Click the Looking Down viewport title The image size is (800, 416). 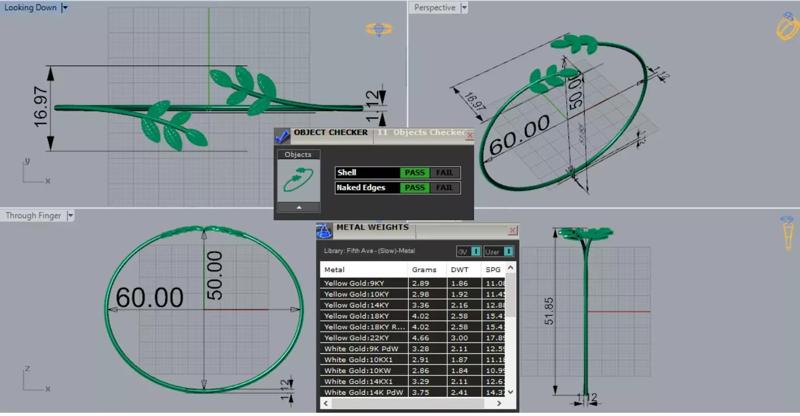[30, 8]
